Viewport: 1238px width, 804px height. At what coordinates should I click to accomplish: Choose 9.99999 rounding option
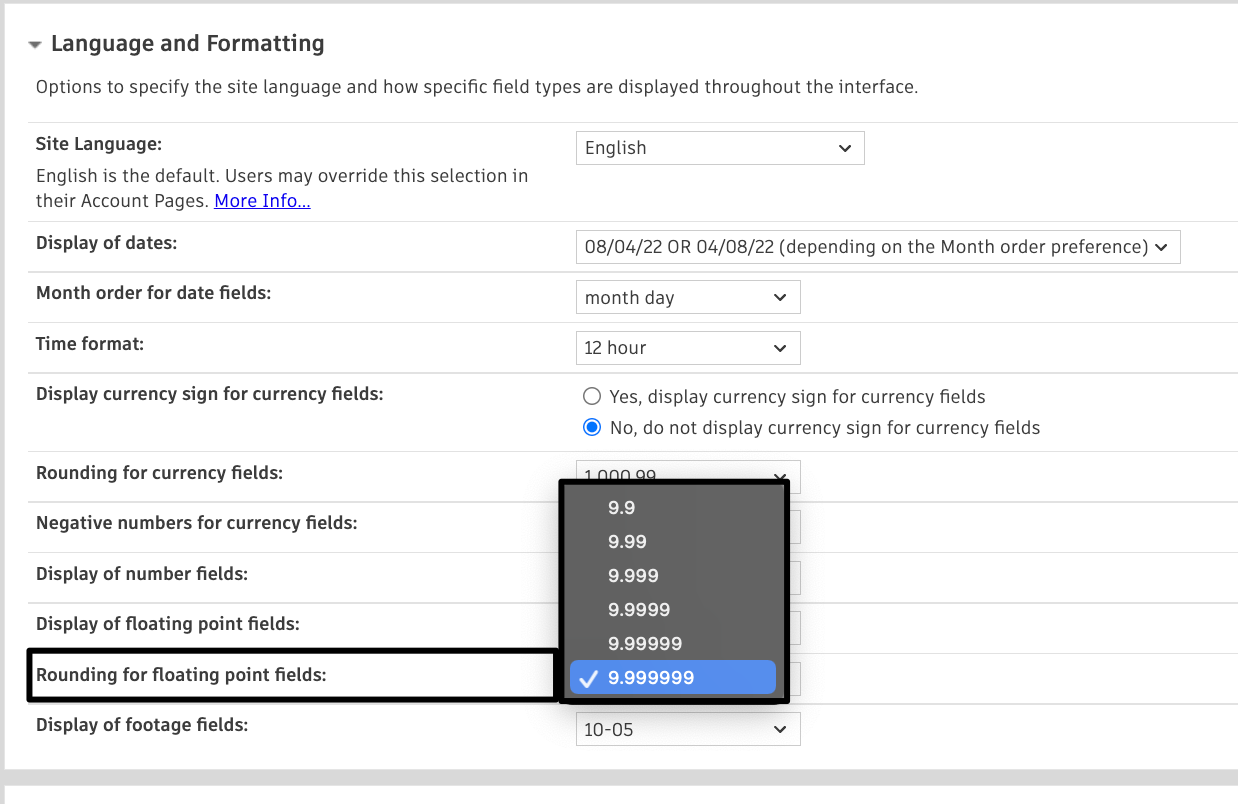click(x=645, y=644)
